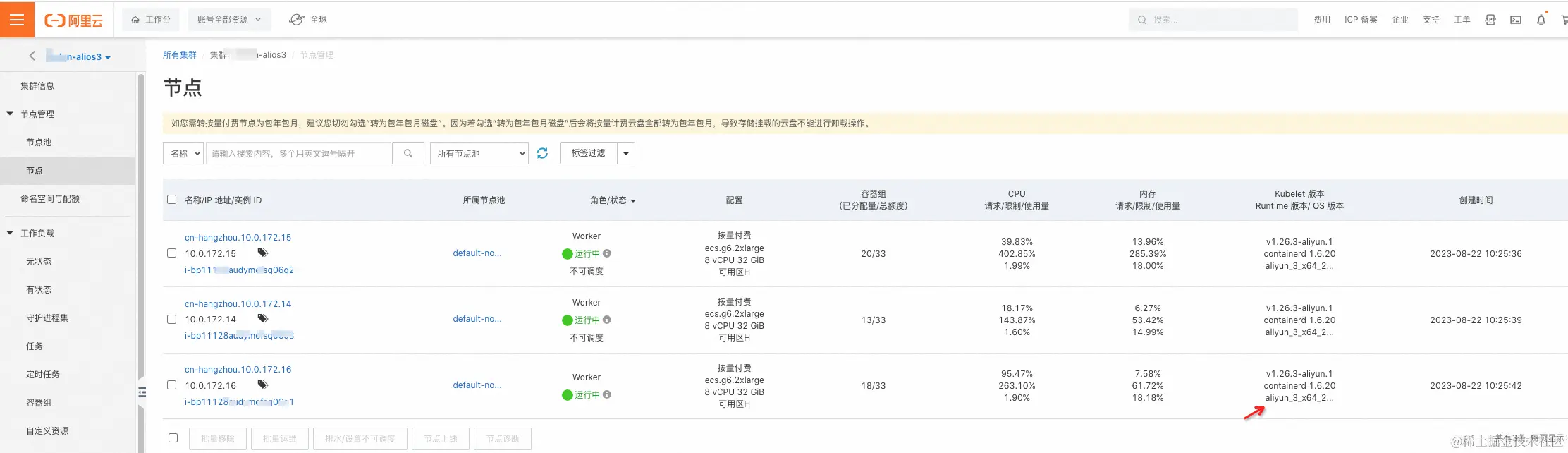Open 命名空间与配额 in the sidebar
Viewport: 1568px width, 453px height.
click(x=50, y=199)
